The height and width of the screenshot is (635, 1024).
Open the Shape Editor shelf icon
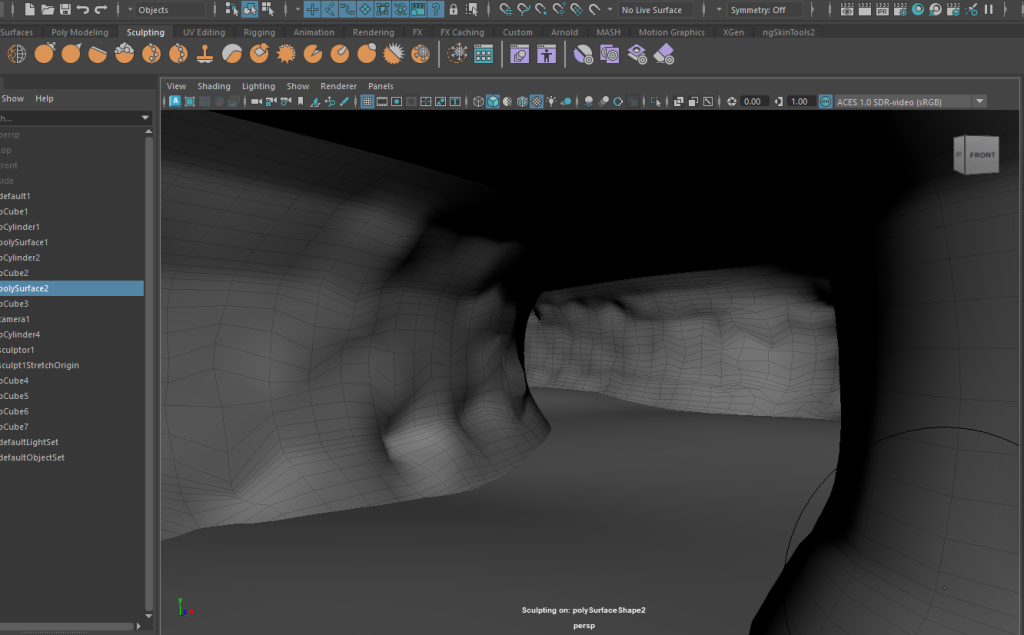pos(520,54)
